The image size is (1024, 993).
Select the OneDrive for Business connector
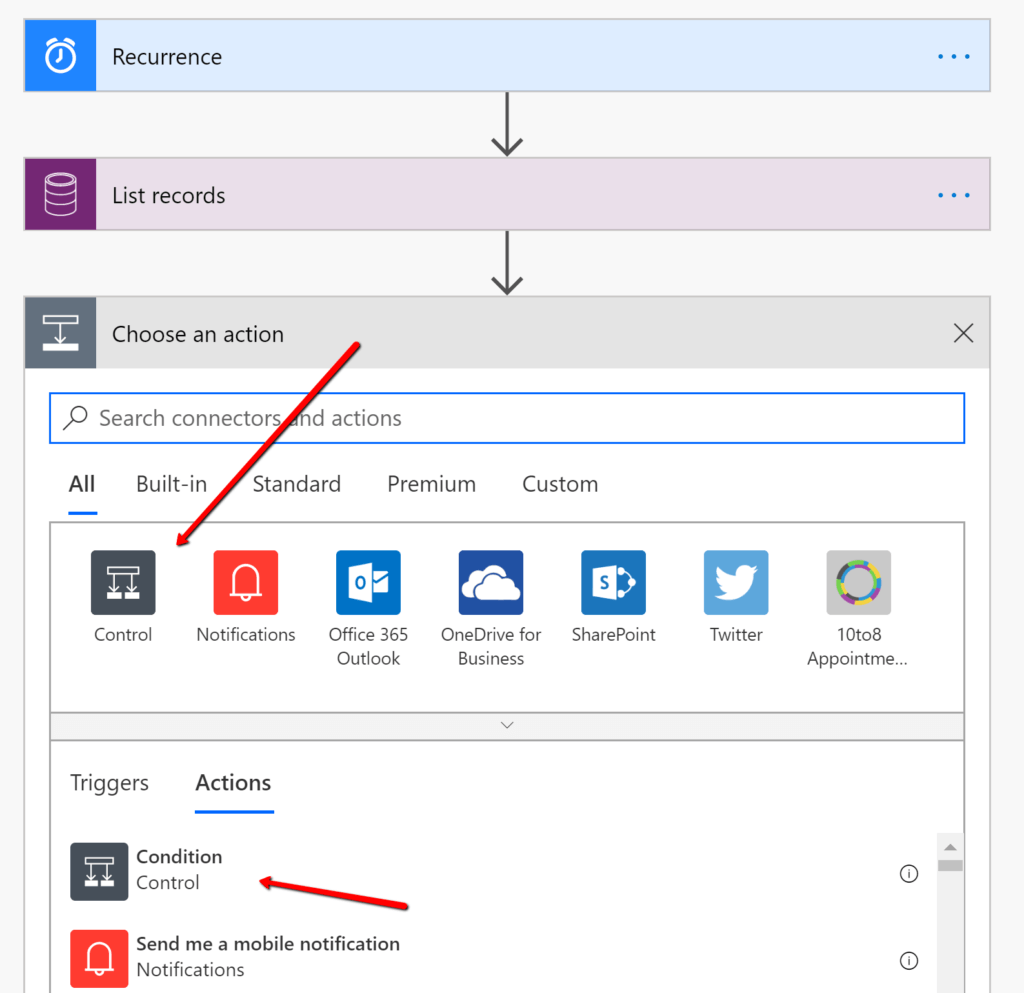[x=490, y=582]
